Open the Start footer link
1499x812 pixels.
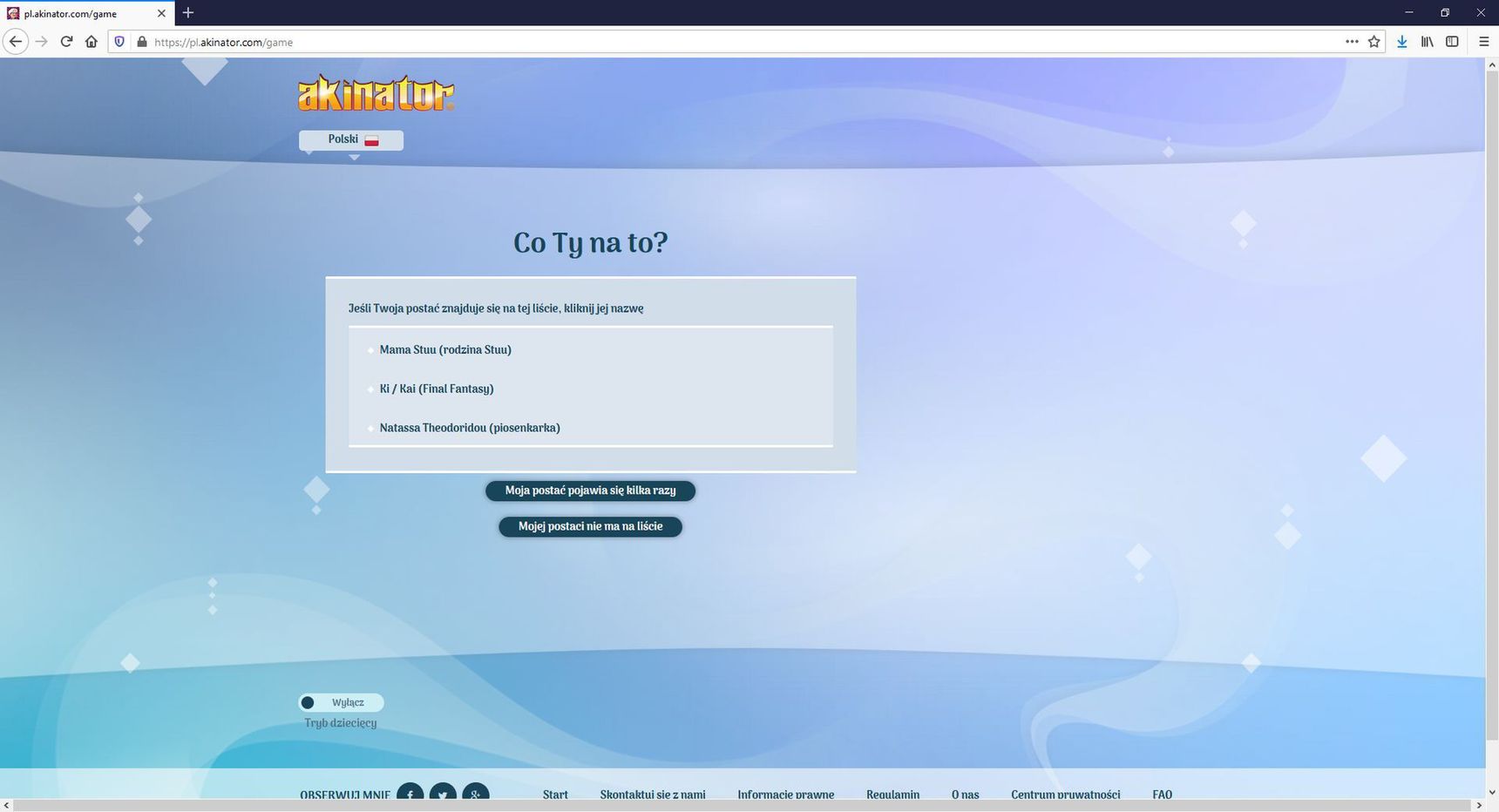(555, 795)
